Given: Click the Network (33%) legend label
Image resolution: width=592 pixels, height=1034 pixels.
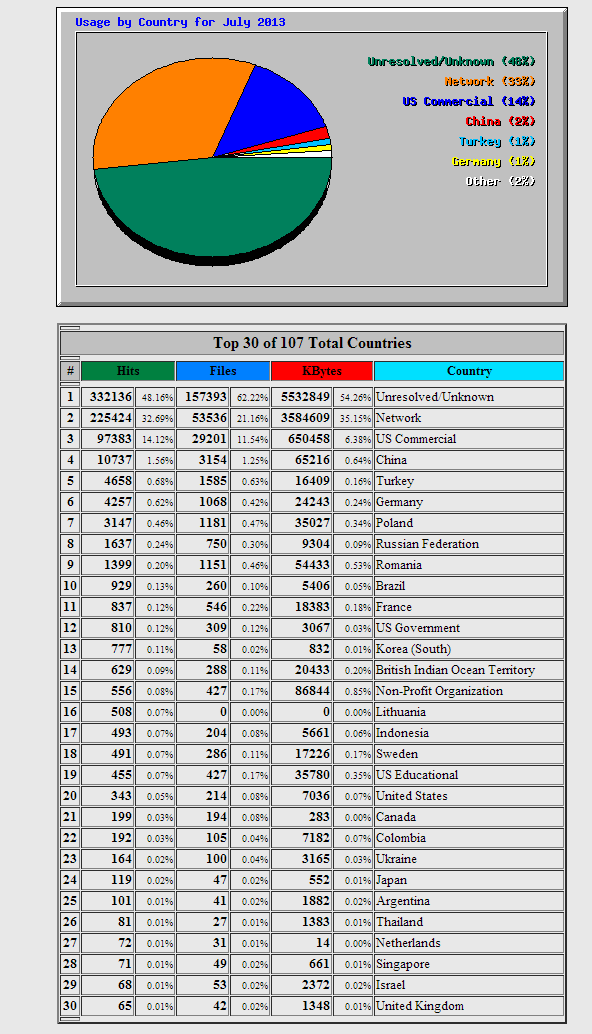Looking at the screenshot, I should [490, 81].
